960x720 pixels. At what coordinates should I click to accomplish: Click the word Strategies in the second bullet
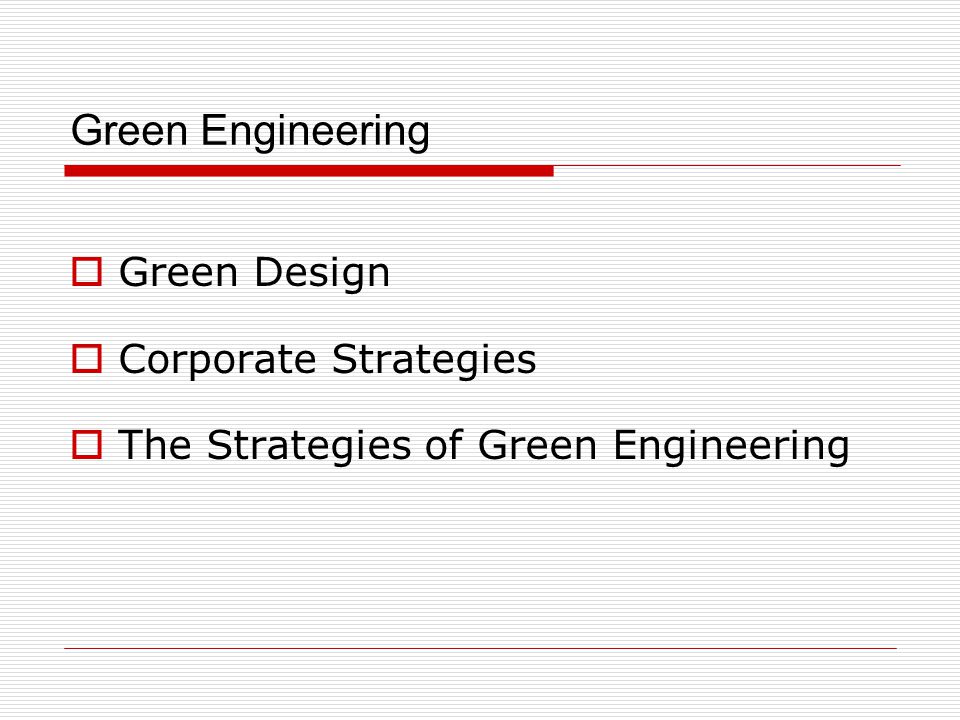(x=434, y=360)
